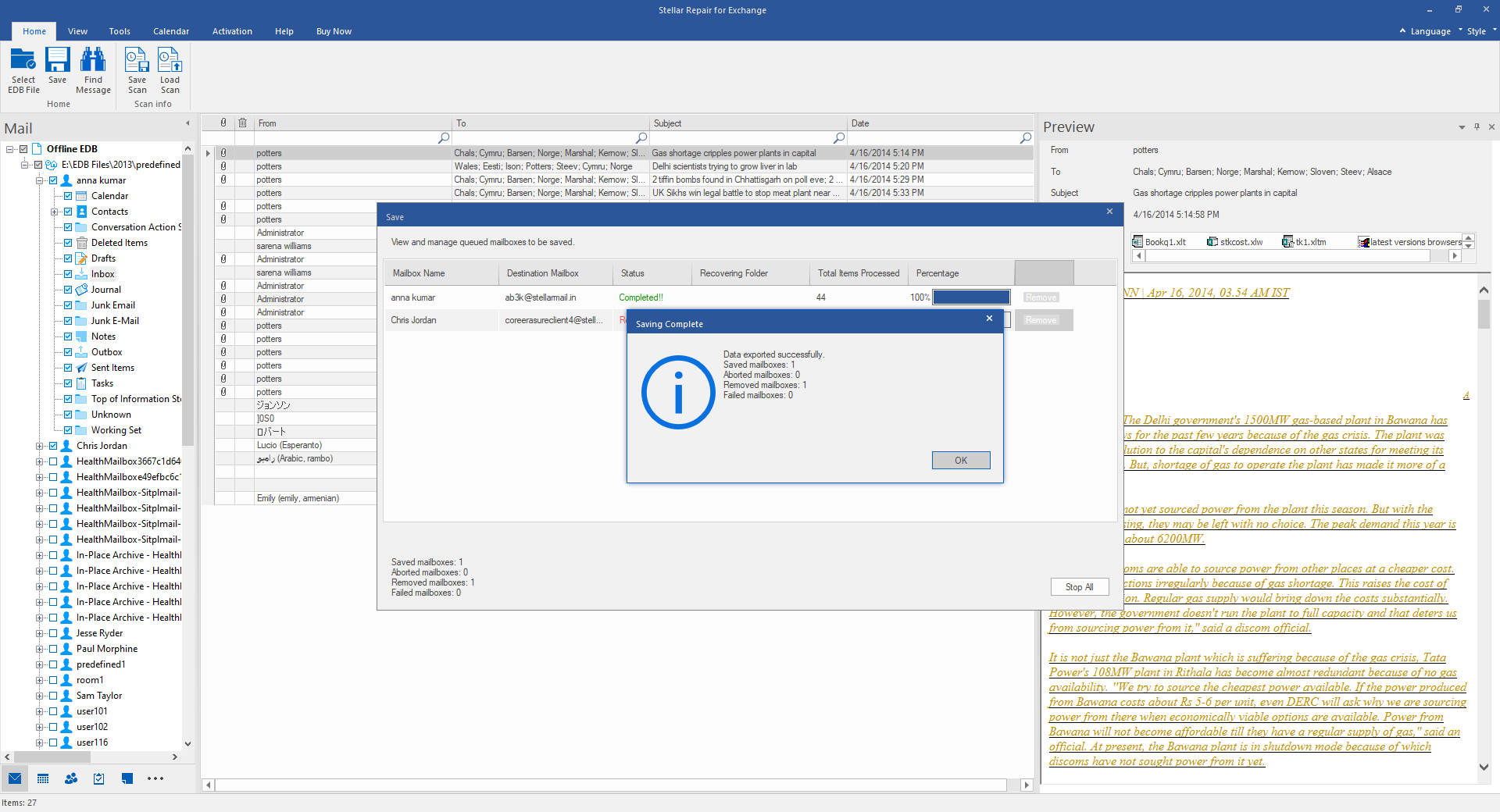This screenshot has width=1500, height=812.
Task: Click search icon in From filter
Action: 444,137
